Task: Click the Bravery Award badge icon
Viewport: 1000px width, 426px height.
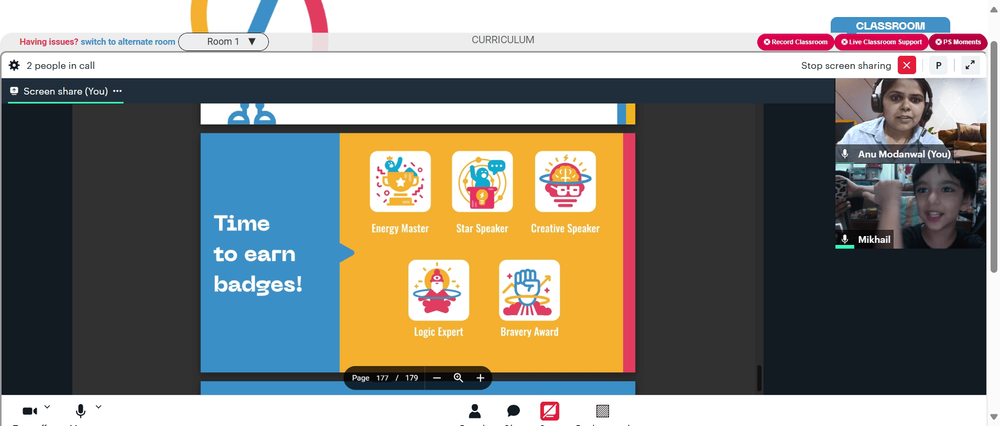Action: (x=529, y=290)
